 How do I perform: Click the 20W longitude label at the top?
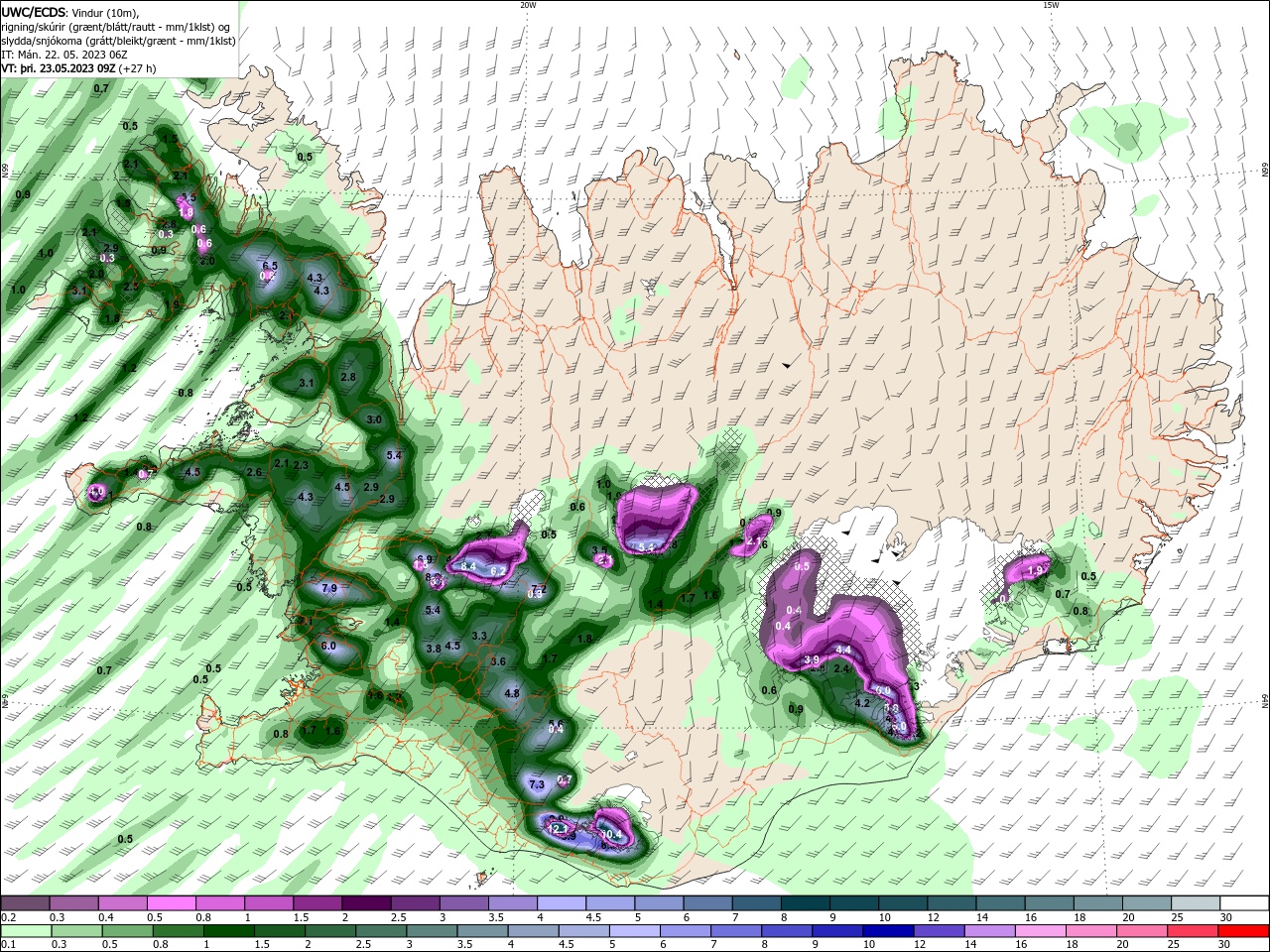(x=528, y=5)
